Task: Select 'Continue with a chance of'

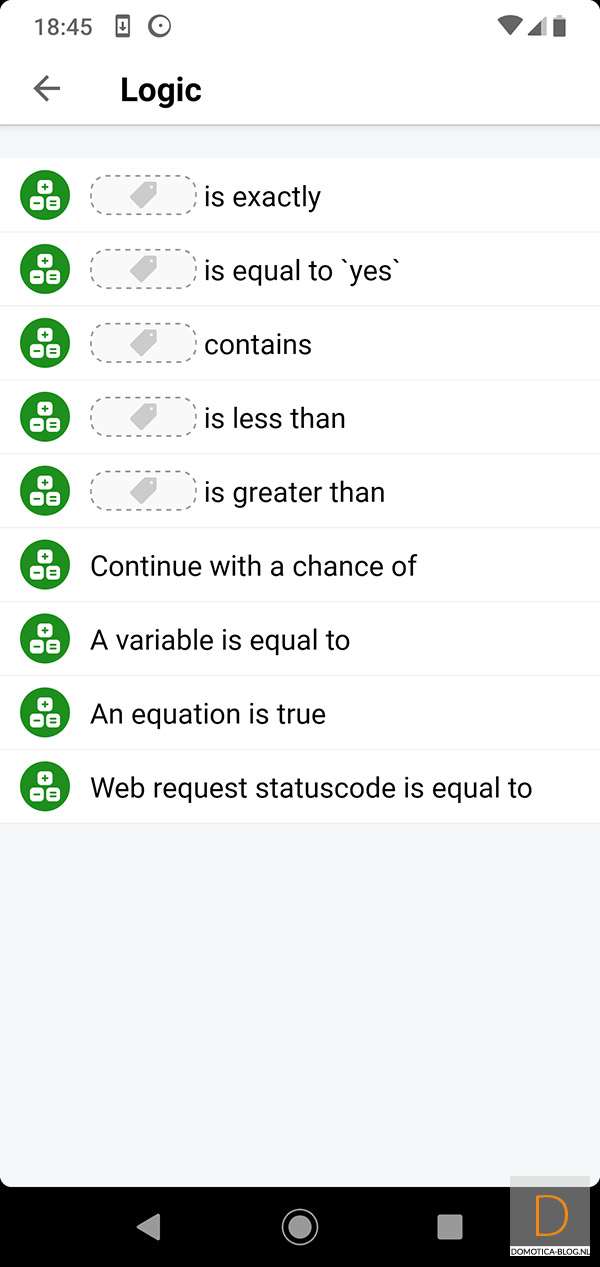Action: [x=253, y=566]
